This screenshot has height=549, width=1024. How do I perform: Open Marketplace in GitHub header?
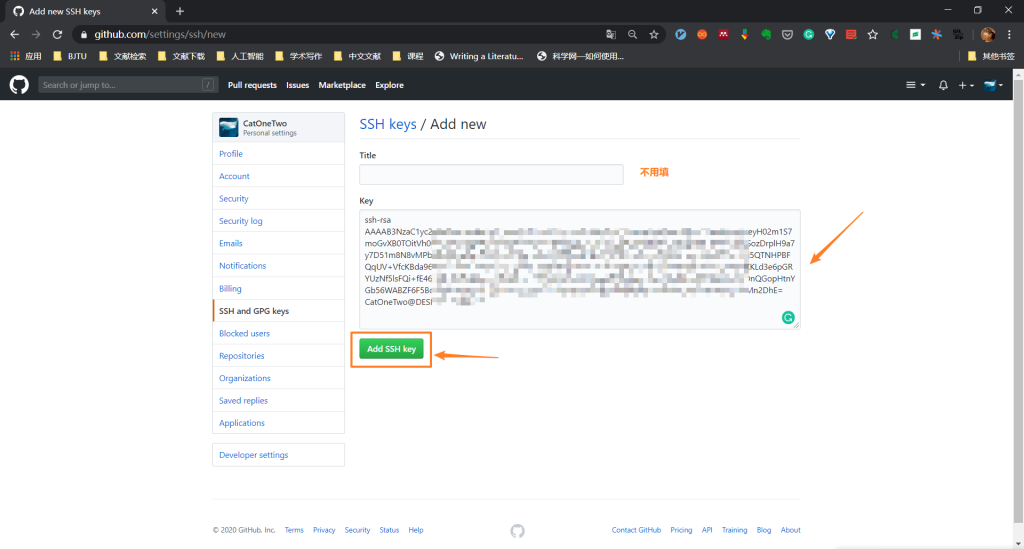pos(342,85)
